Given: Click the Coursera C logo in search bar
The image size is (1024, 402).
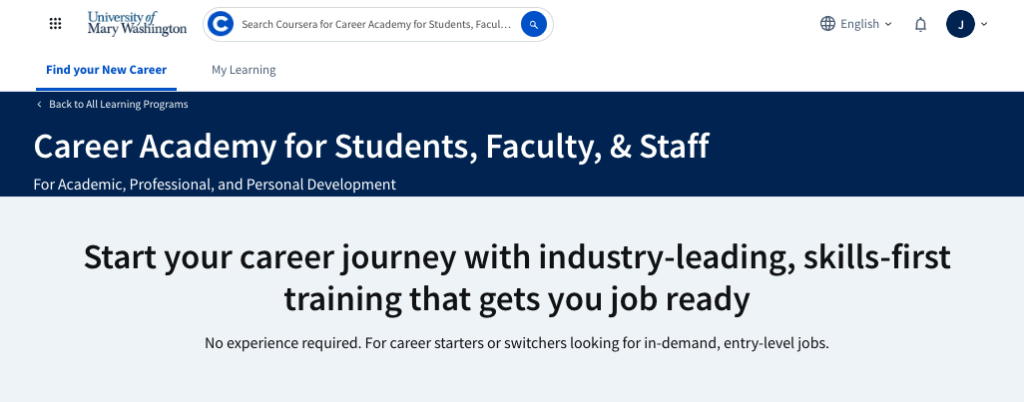Looking at the screenshot, I should 220,24.
